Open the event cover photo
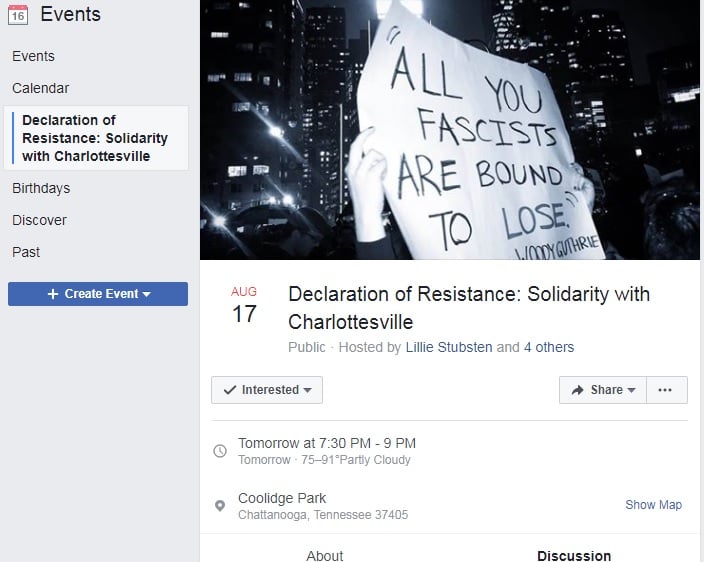 click(x=450, y=130)
